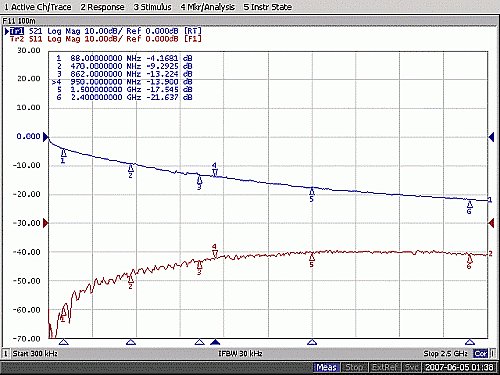
Task: Click the blue reference arrow on right edge
Action: pyautogui.click(x=491, y=137)
